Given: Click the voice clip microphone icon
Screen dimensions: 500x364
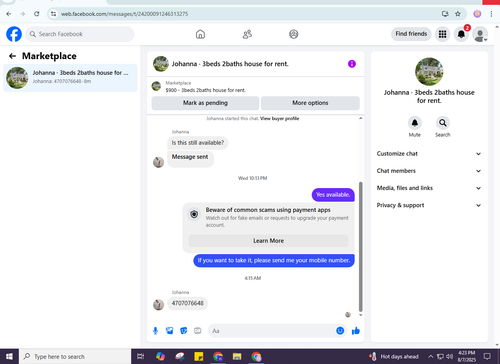Looking at the screenshot, I should [x=155, y=331].
